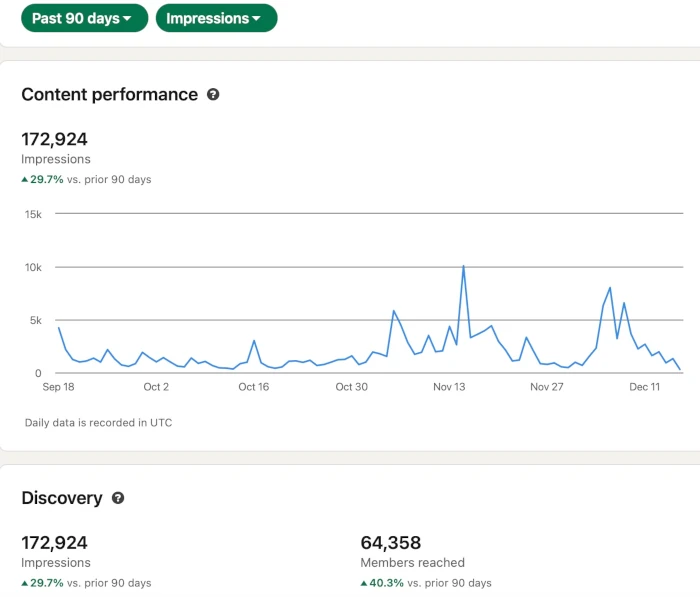The width and height of the screenshot is (700, 597).
Task: Click the help icon beside Content performance
Action: [212, 95]
